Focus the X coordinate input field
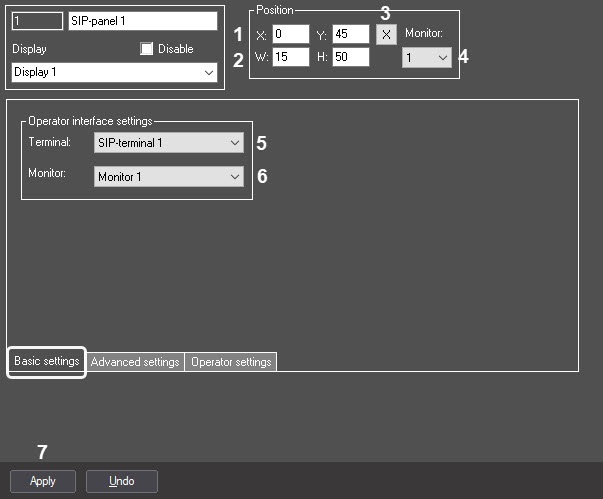The image size is (603, 499). pyautogui.click(x=290, y=34)
